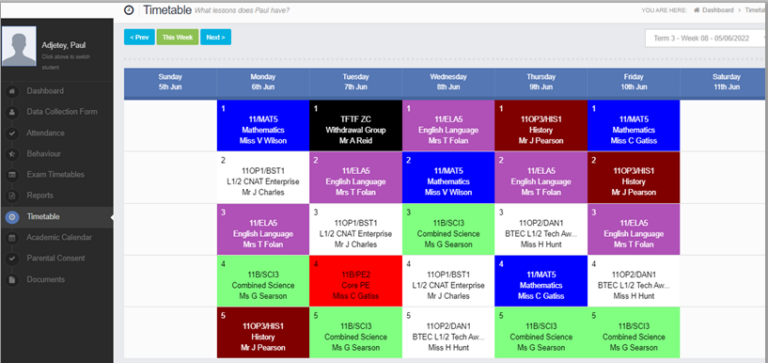Click the Parental Consent check icon
This screenshot has width=768, height=363.
[x=12, y=258]
